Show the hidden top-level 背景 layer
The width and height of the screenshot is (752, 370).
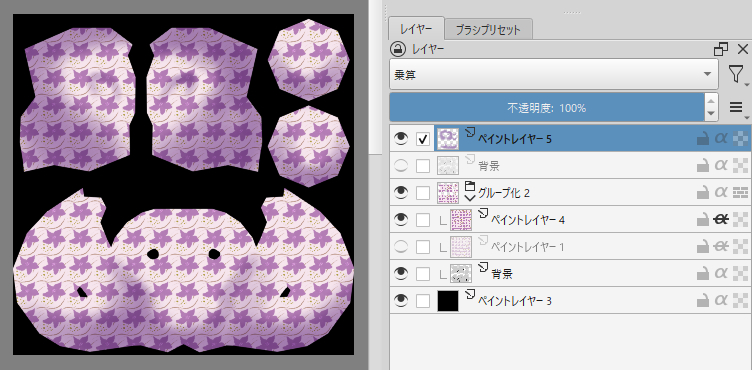click(x=400, y=166)
